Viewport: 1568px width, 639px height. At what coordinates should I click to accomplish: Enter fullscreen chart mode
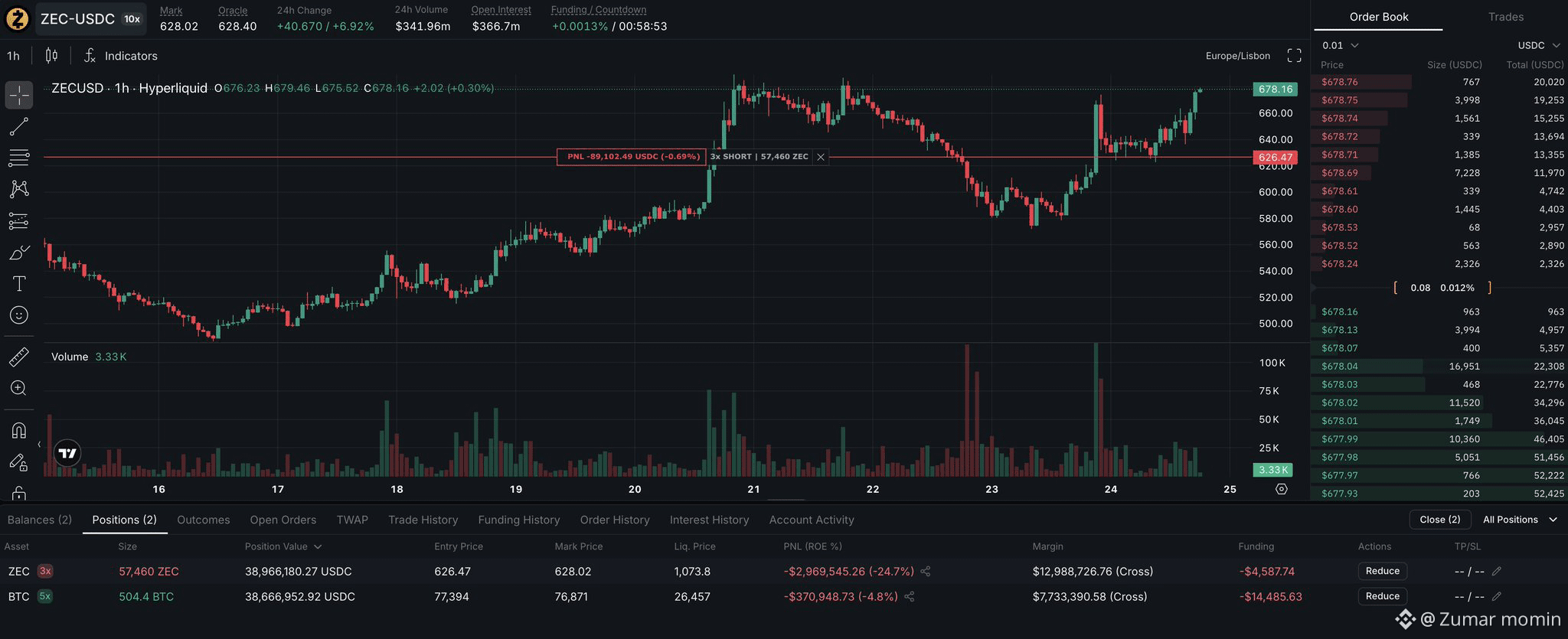tap(1294, 56)
